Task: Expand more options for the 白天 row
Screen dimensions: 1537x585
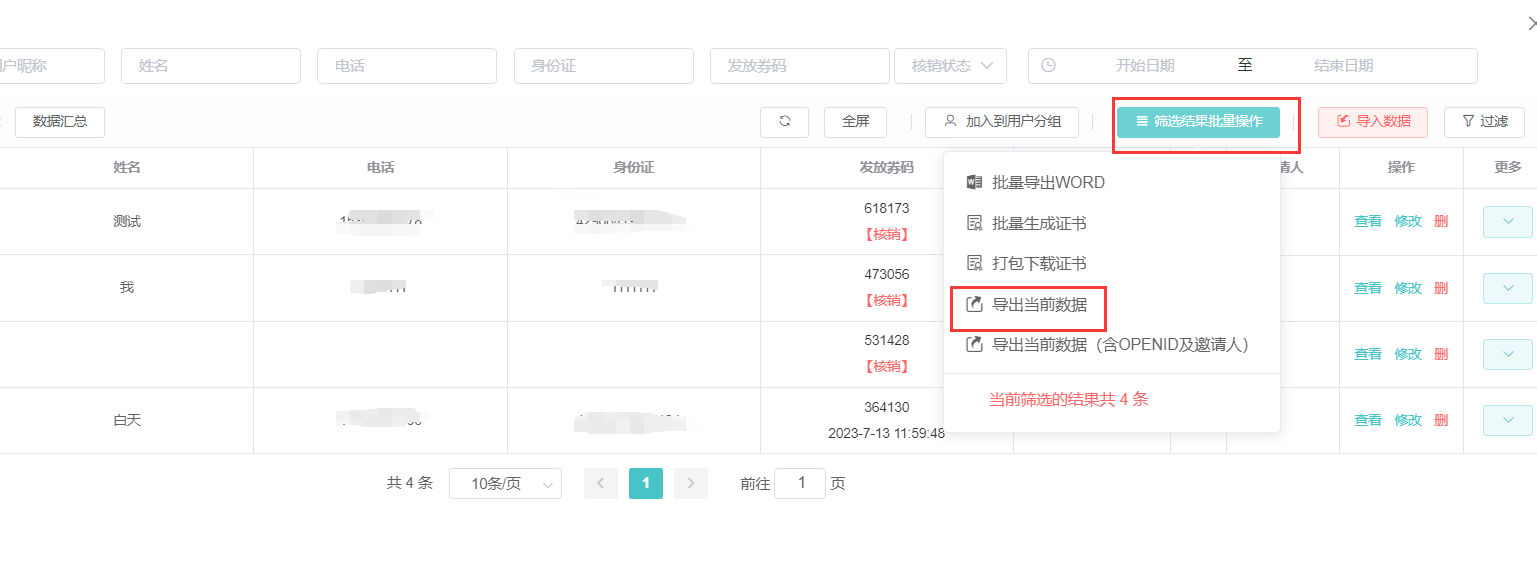Action: [1507, 420]
